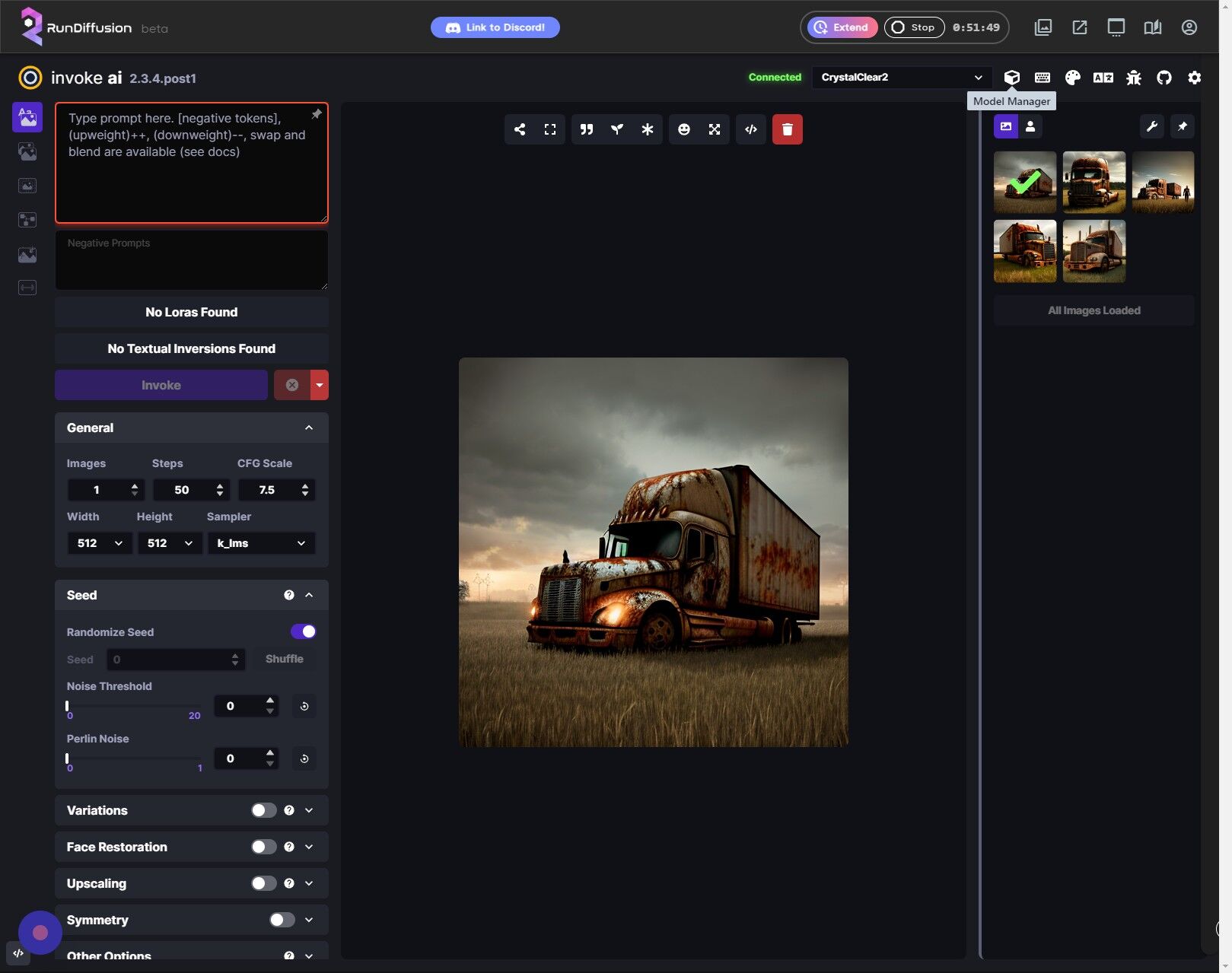This screenshot has height=973, width=1232.
Task: Switch to the user uploads gallery tab
Action: coord(1030,126)
